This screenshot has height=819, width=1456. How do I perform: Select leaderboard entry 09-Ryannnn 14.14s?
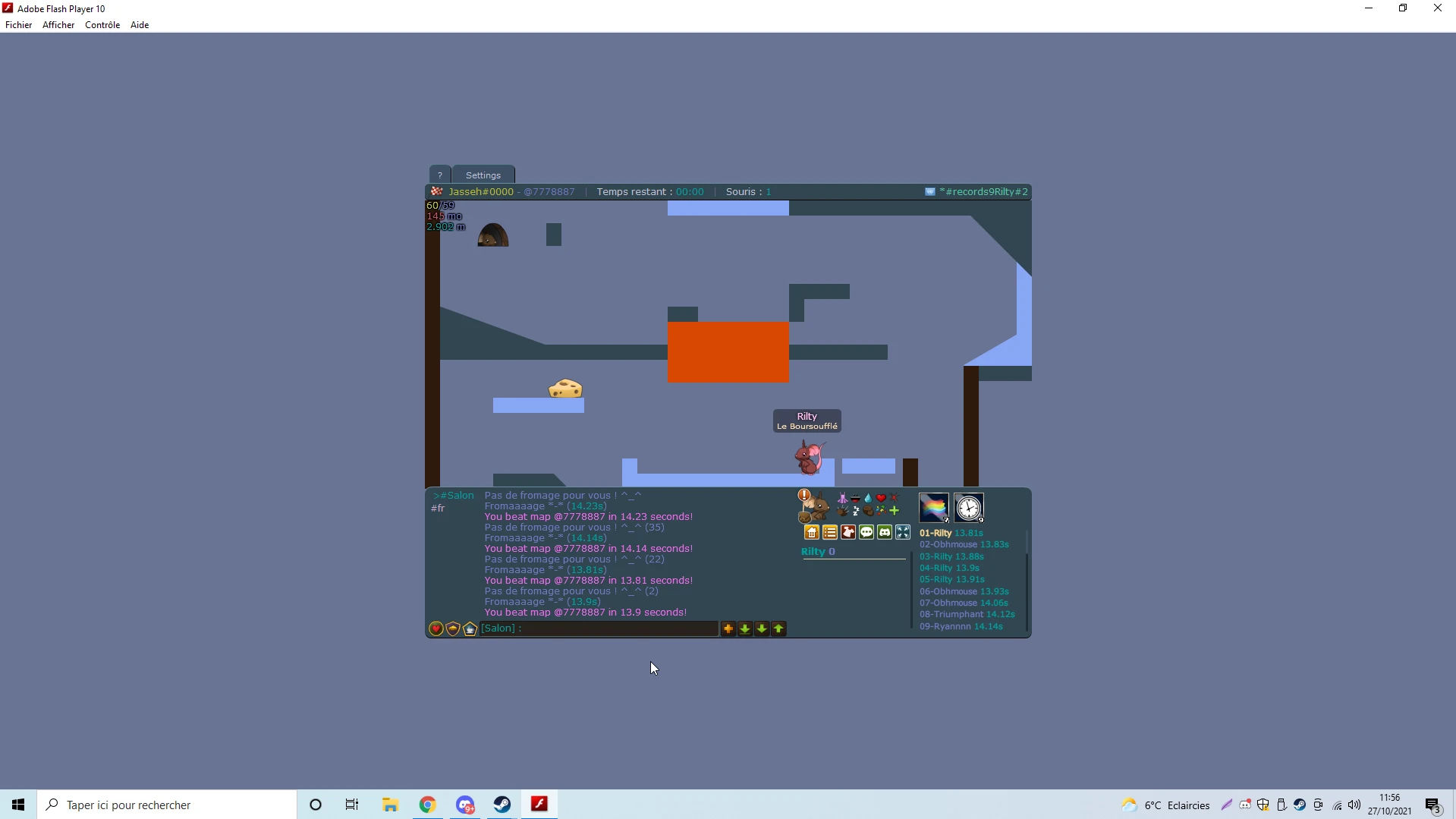click(961, 627)
